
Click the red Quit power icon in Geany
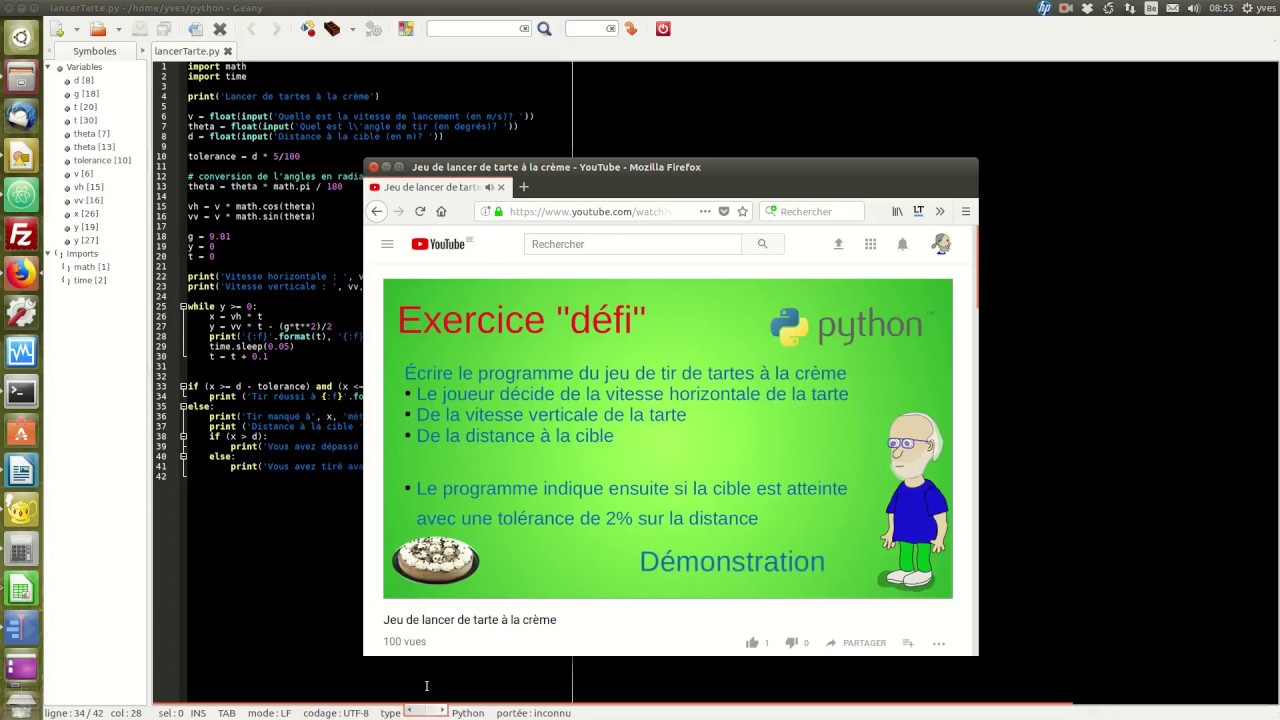[663, 29]
